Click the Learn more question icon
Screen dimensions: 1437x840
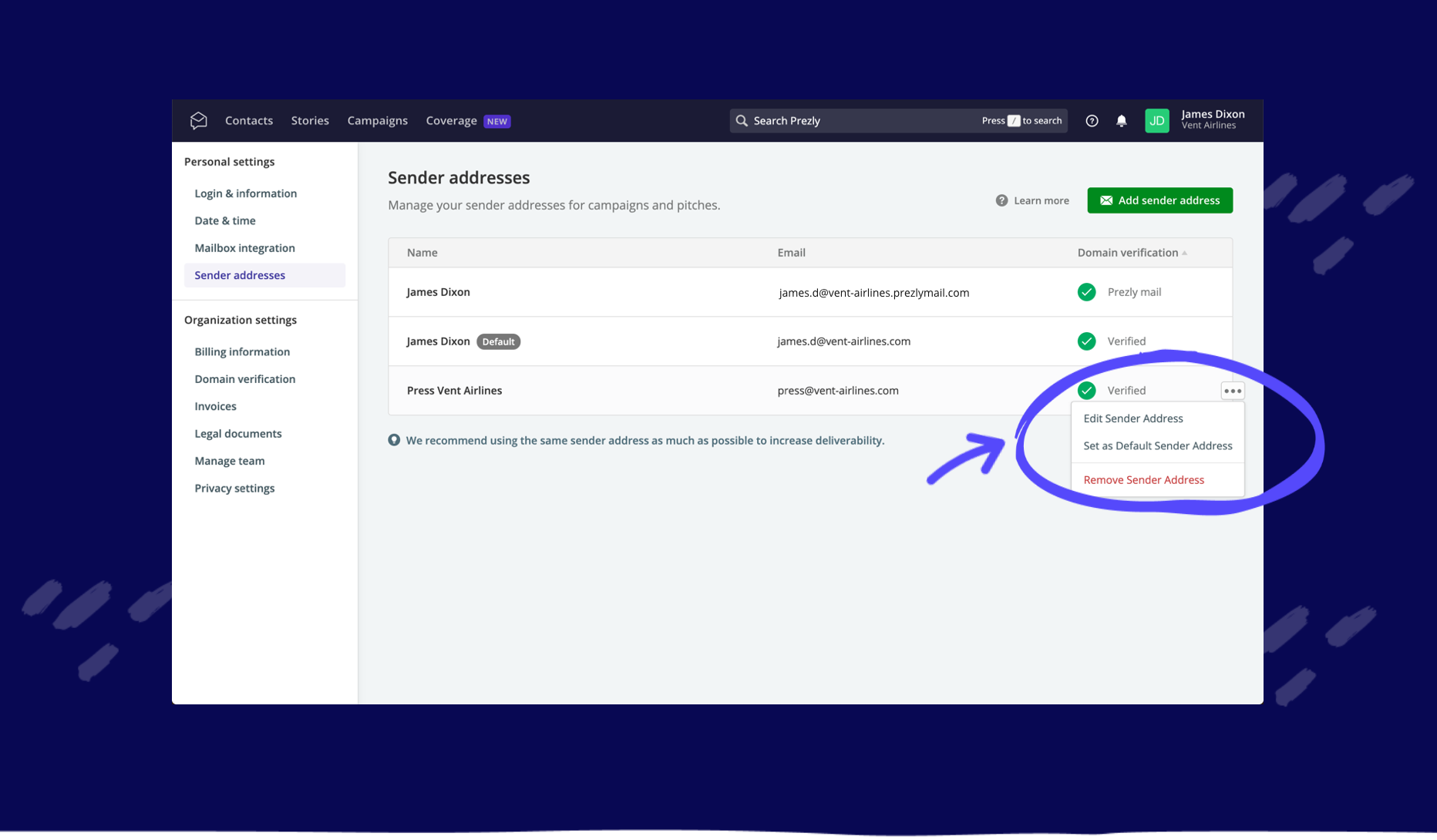[x=1001, y=200]
